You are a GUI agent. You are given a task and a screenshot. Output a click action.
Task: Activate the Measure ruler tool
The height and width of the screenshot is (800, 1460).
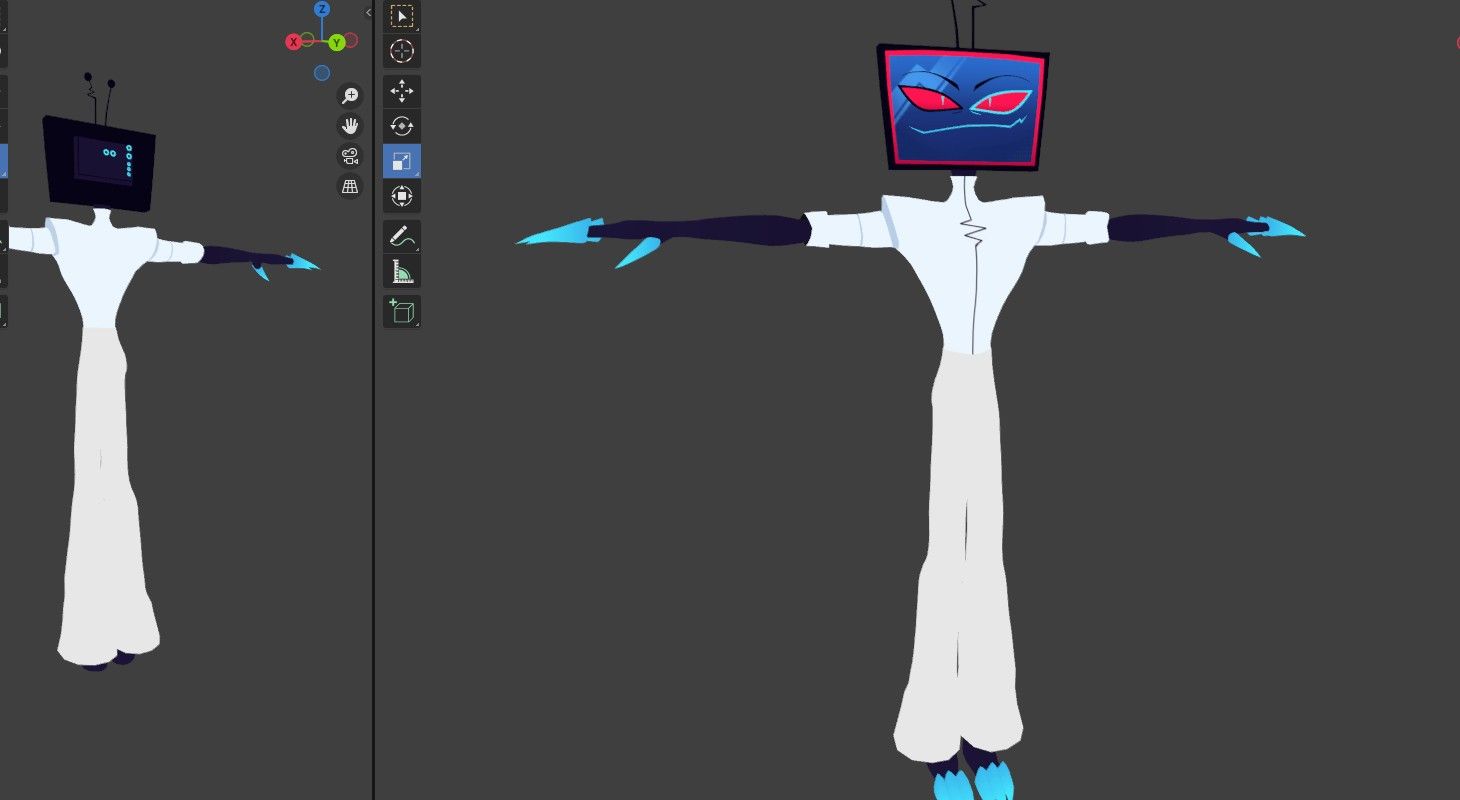[402, 271]
